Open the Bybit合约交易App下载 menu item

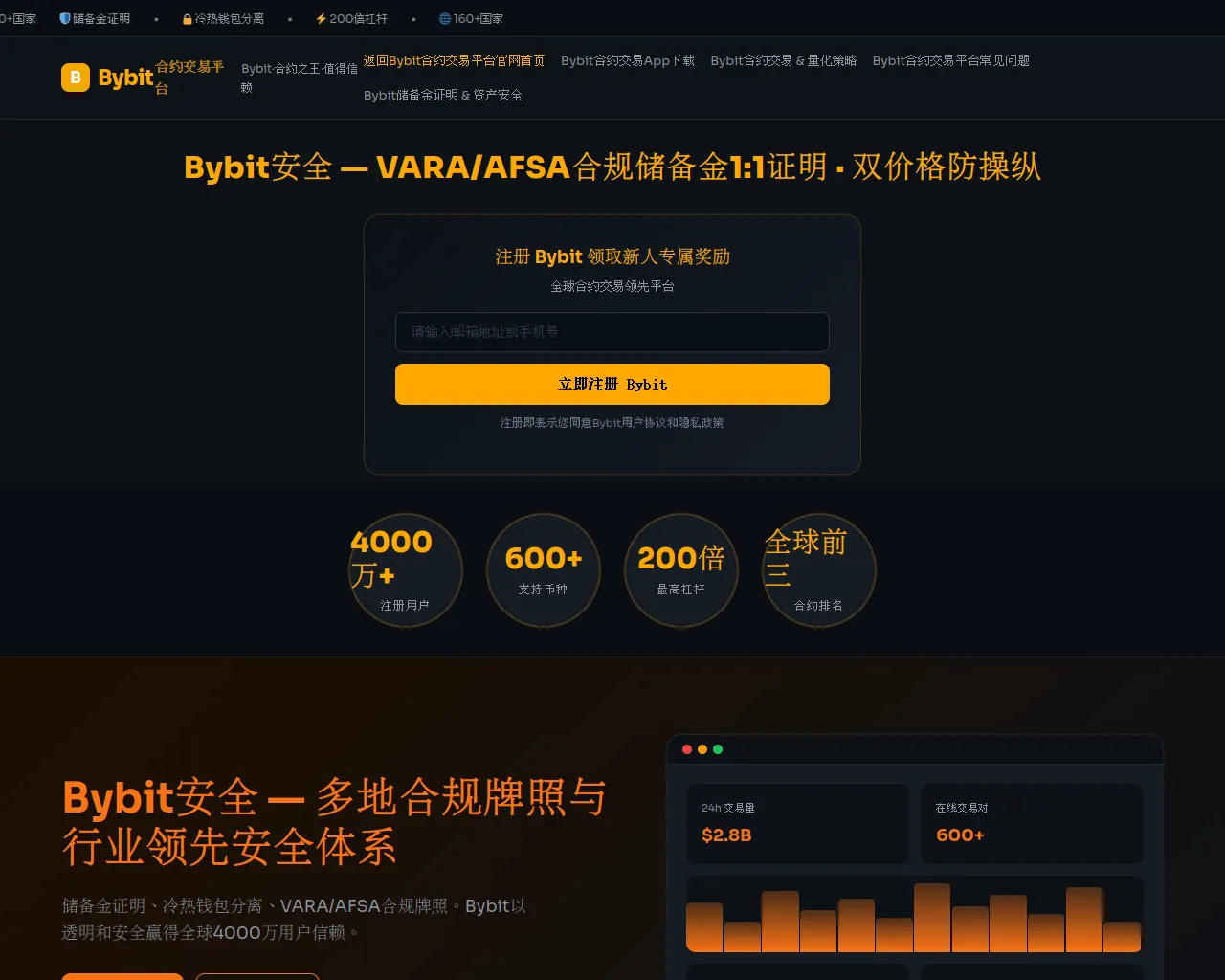click(x=628, y=60)
